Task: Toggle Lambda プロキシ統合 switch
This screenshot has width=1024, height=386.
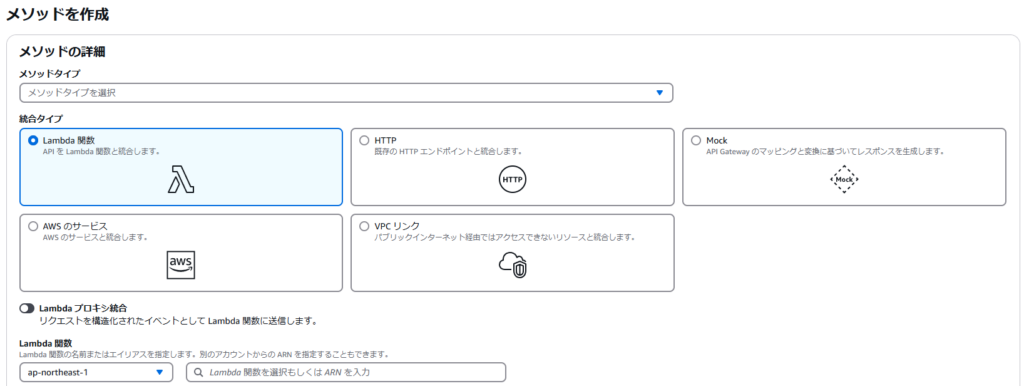Action: point(27,308)
